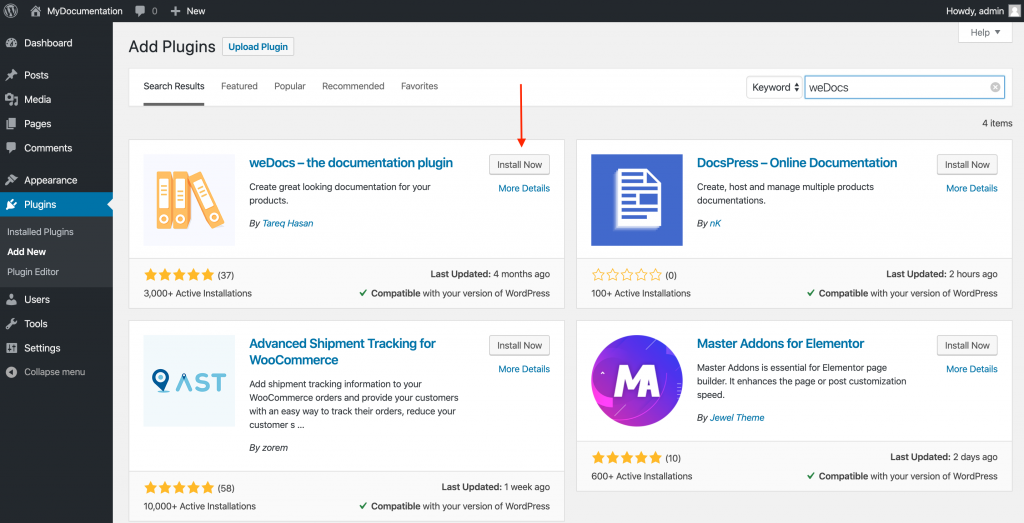
Task: Click the WordPress logo in admin bar
Action: pyautogui.click(x=11, y=10)
